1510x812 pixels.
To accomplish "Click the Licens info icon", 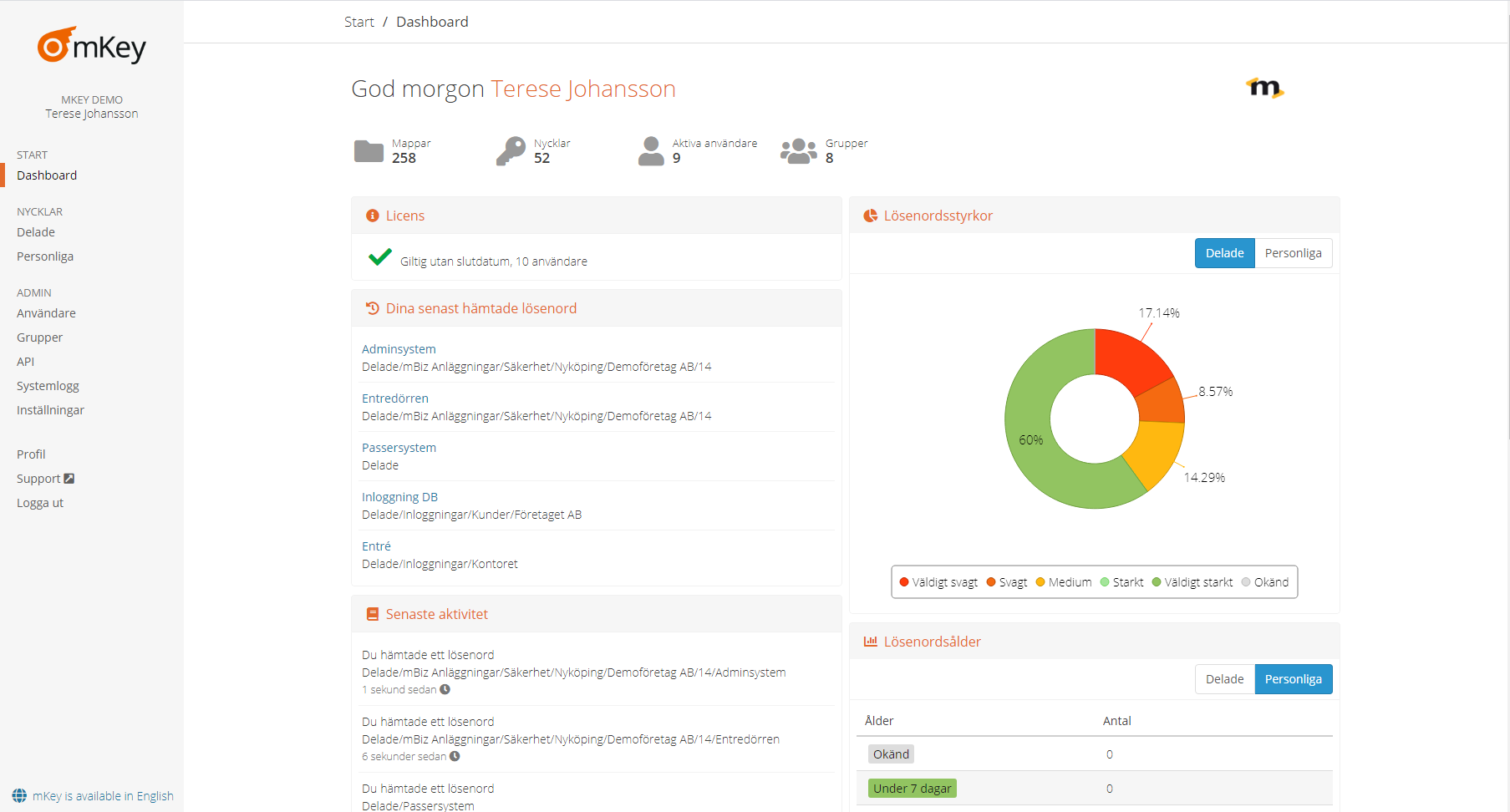I will coord(373,216).
